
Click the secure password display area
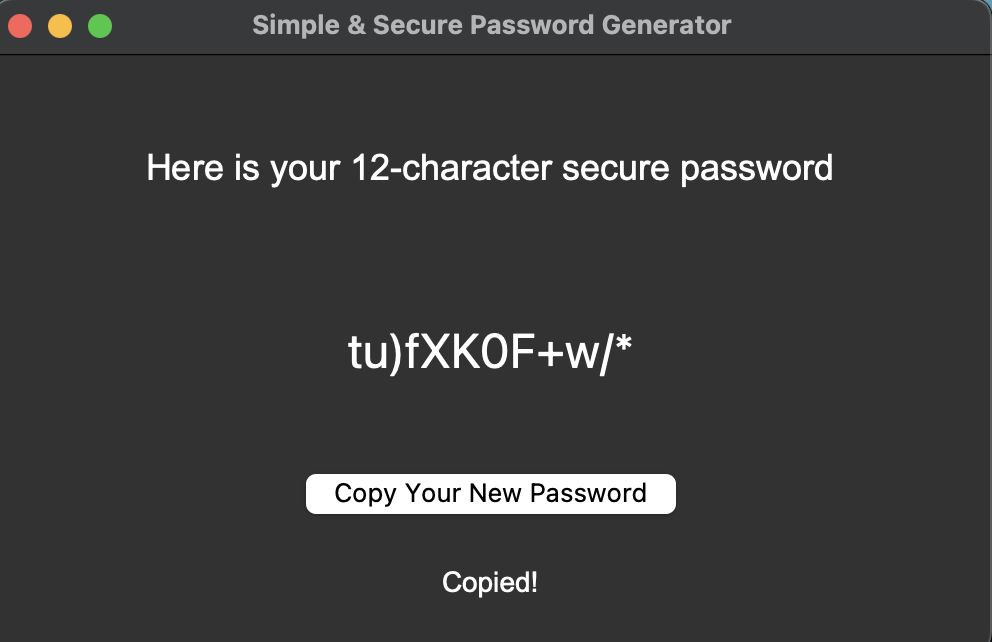pos(490,352)
